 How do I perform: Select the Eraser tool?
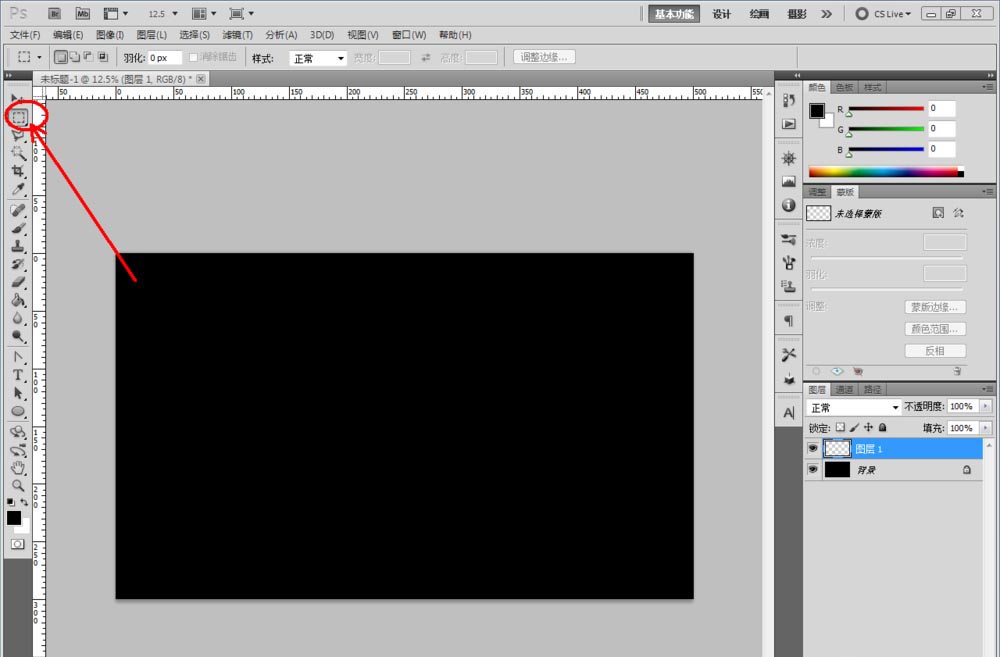pyautogui.click(x=18, y=282)
